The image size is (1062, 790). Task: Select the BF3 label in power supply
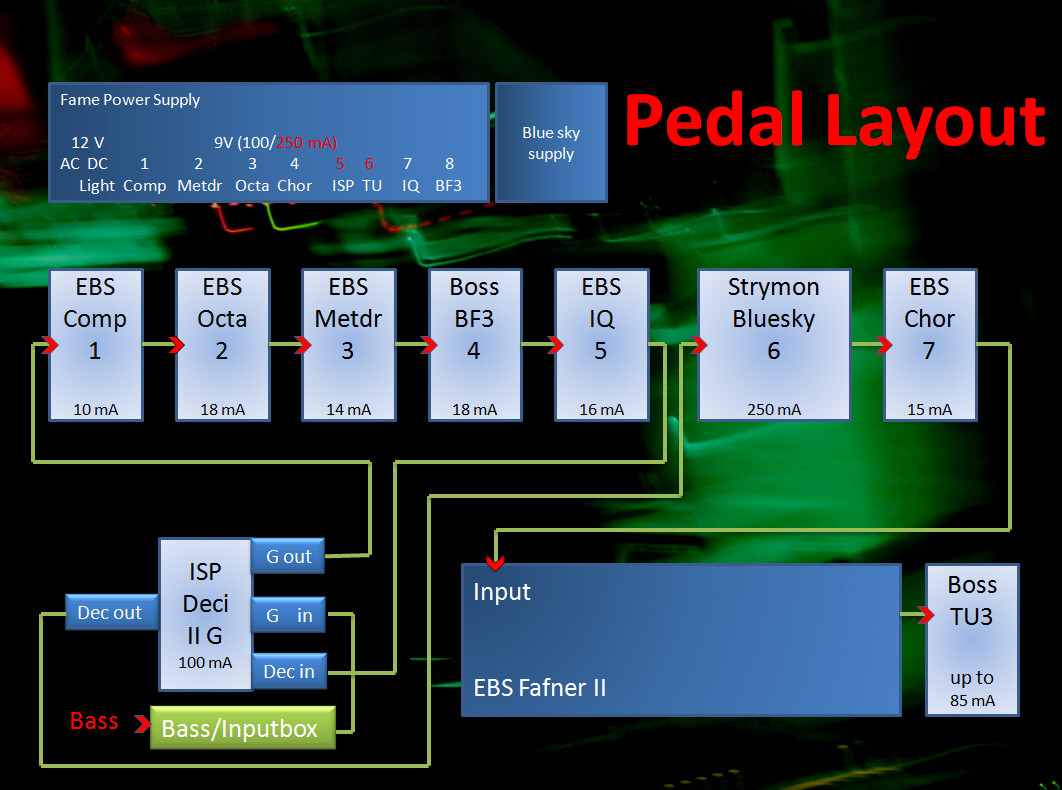point(448,186)
